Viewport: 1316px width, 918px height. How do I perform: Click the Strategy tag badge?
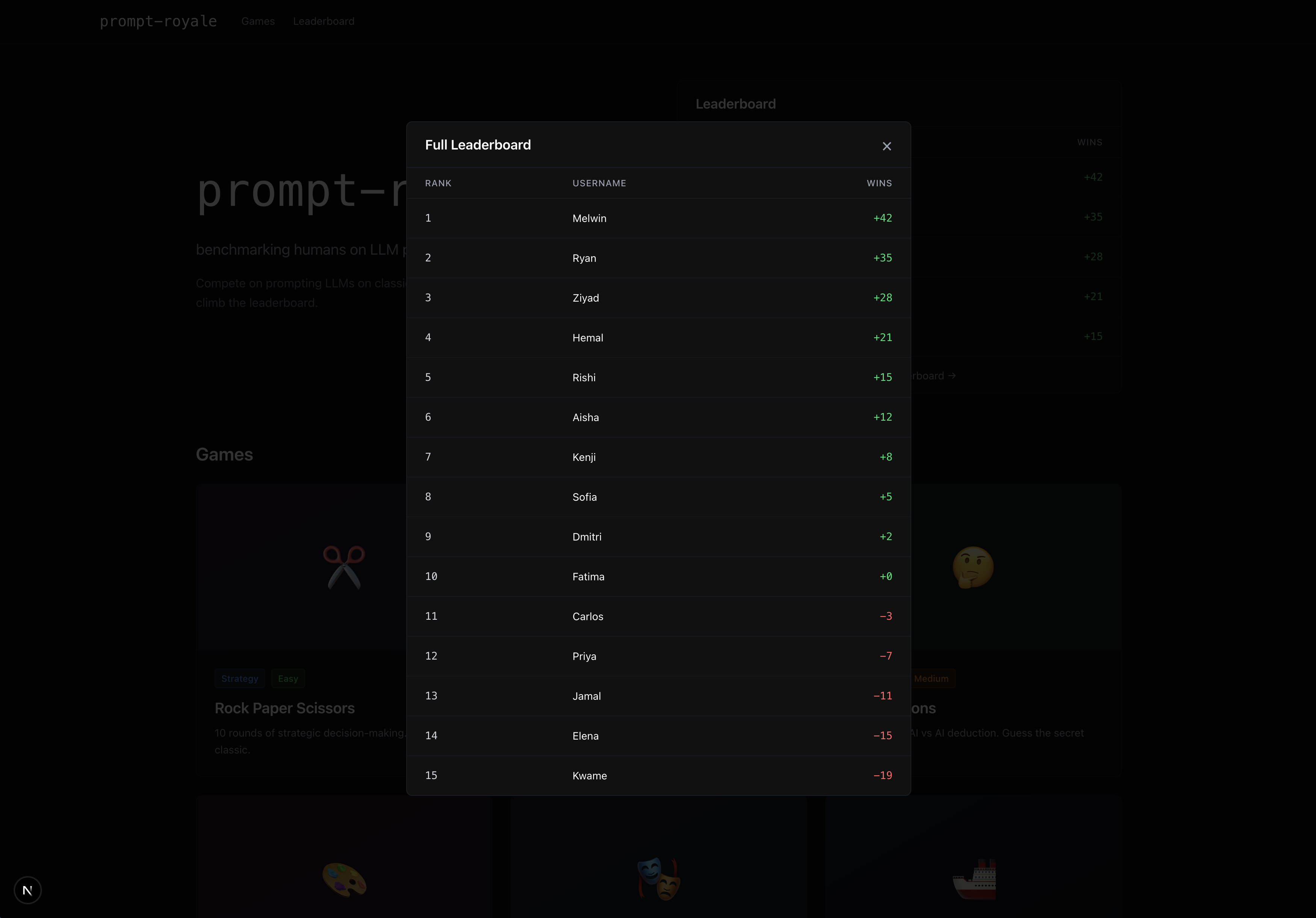click(x=240, y=678)
